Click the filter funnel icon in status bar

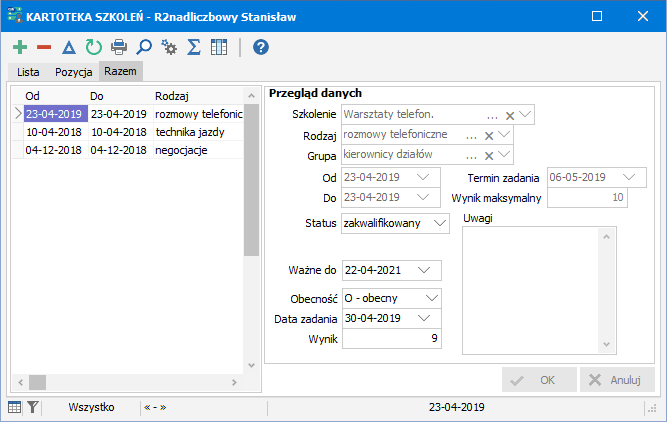click(x=33, y=407)
